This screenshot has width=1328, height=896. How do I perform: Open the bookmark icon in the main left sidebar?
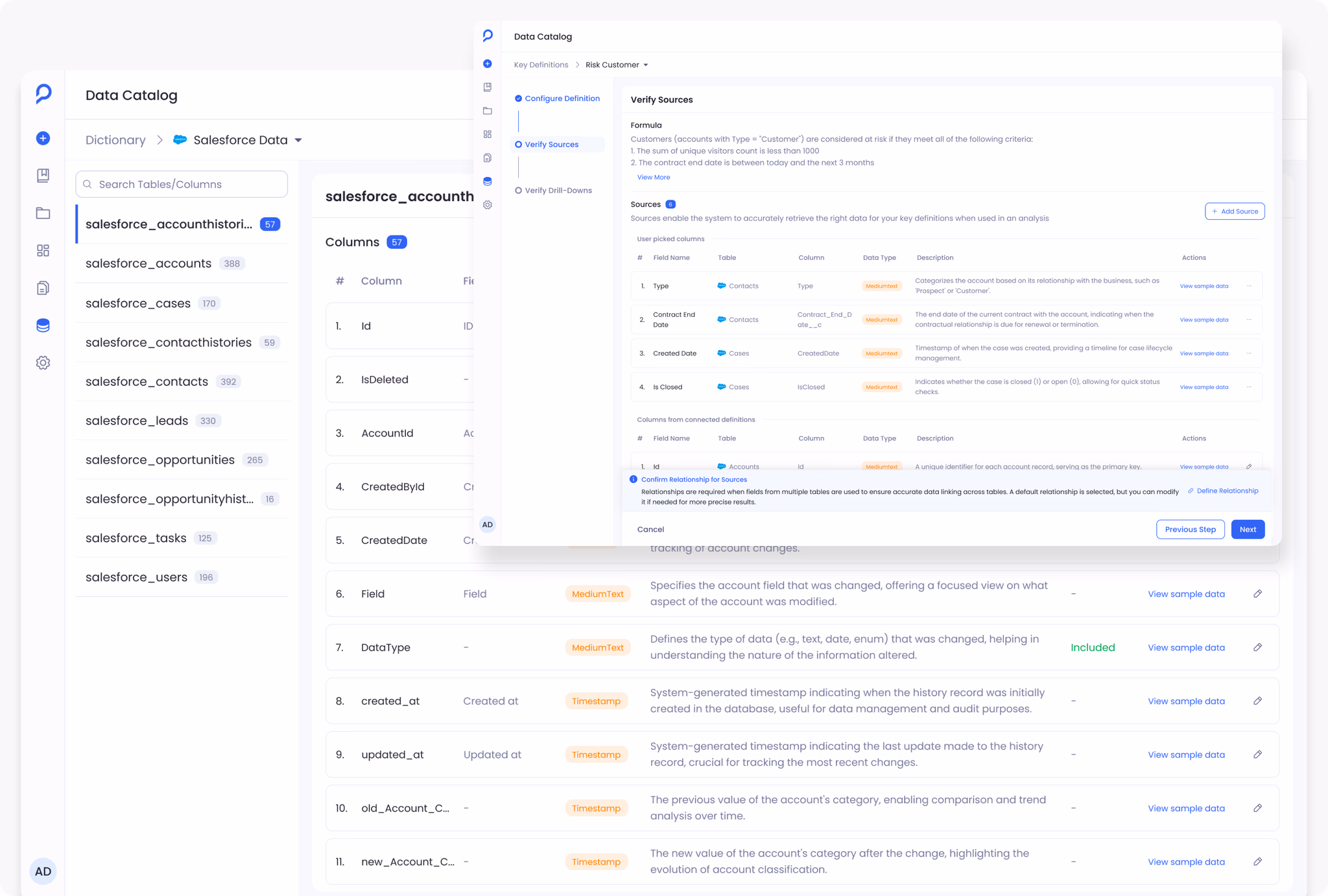tap(43, 176)
